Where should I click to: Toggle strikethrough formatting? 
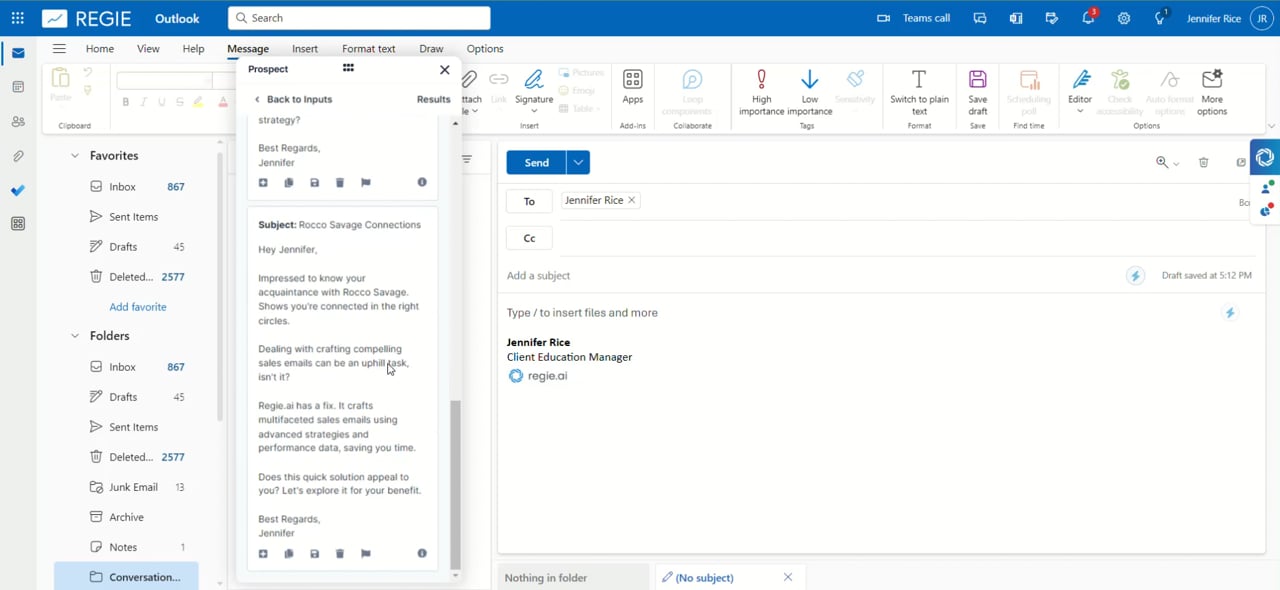[x=180, y=102]
